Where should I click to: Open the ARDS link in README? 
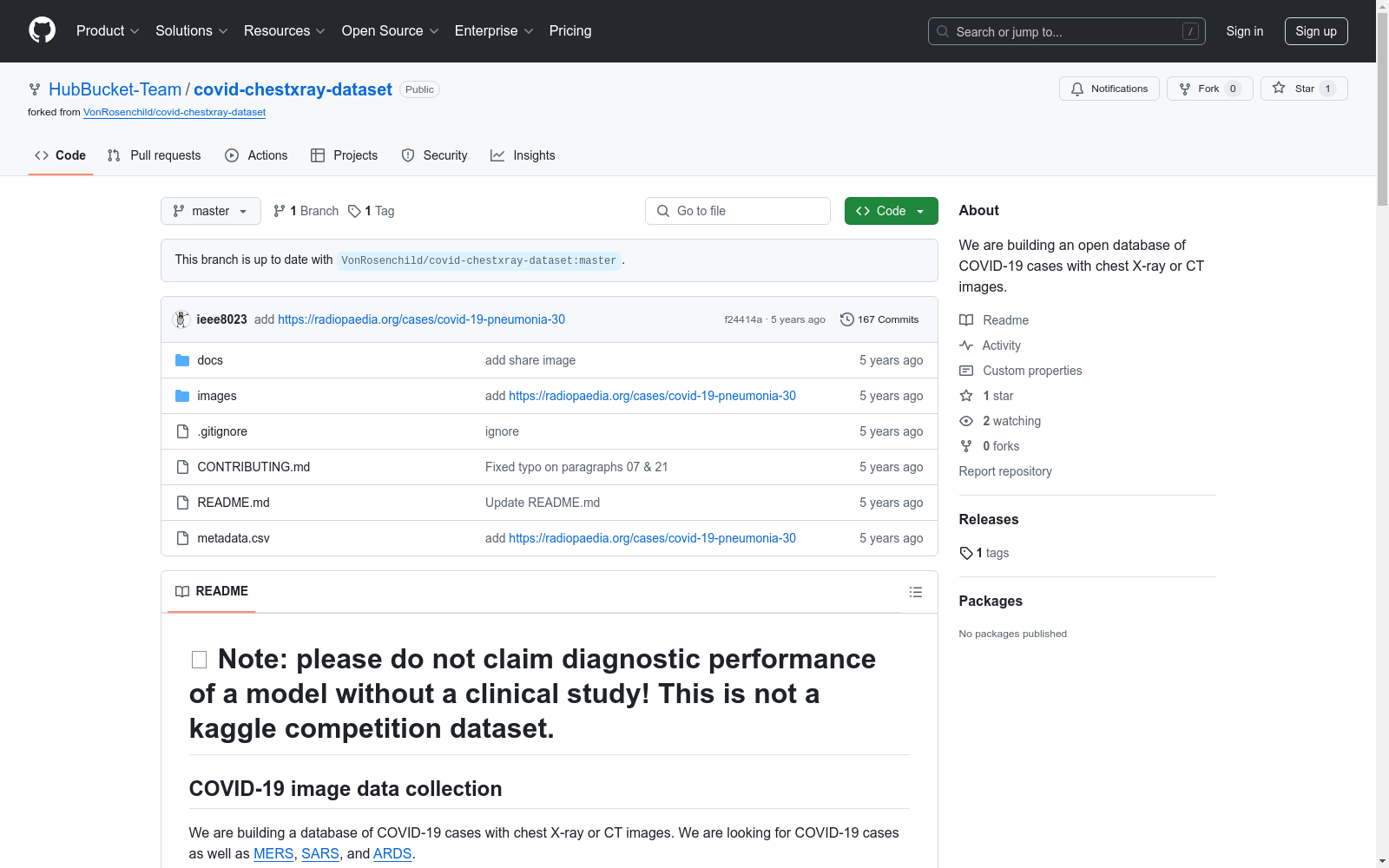click(392, 853)
